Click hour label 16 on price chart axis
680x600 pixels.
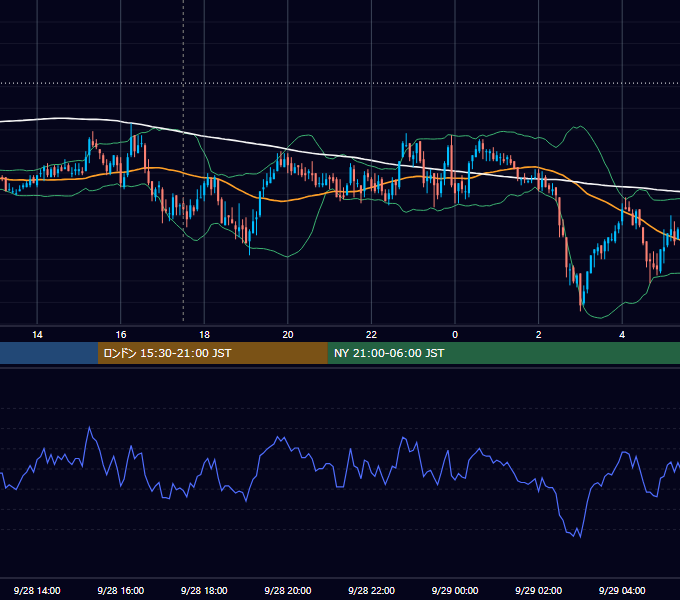[121, 335]
